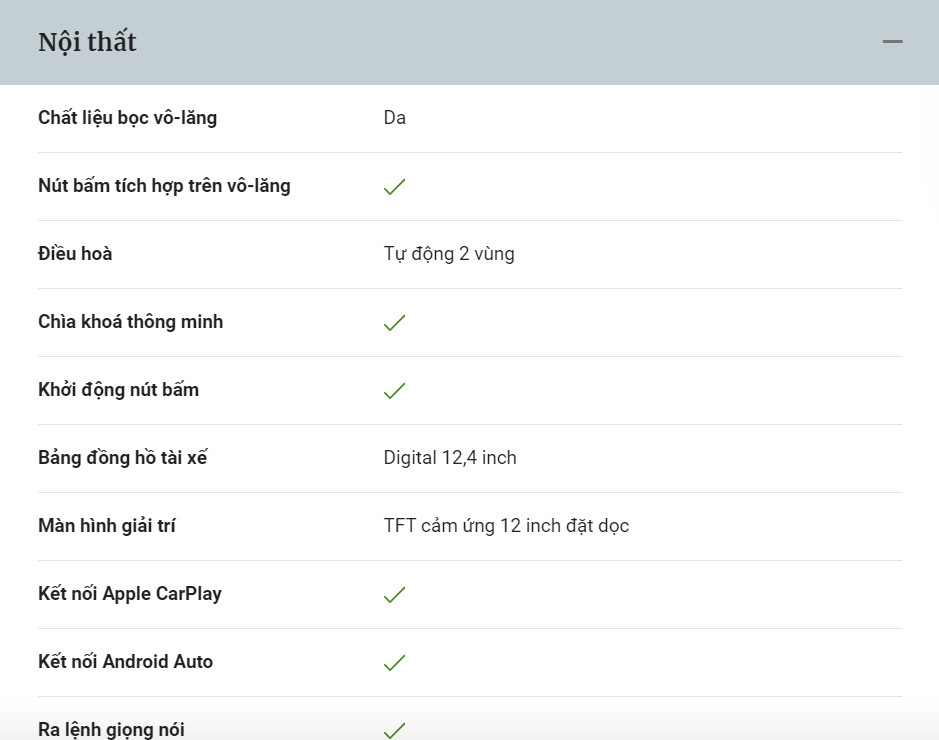
Task: Select the Kết nối Apple CarPlay label
Action: coord(130,594)
